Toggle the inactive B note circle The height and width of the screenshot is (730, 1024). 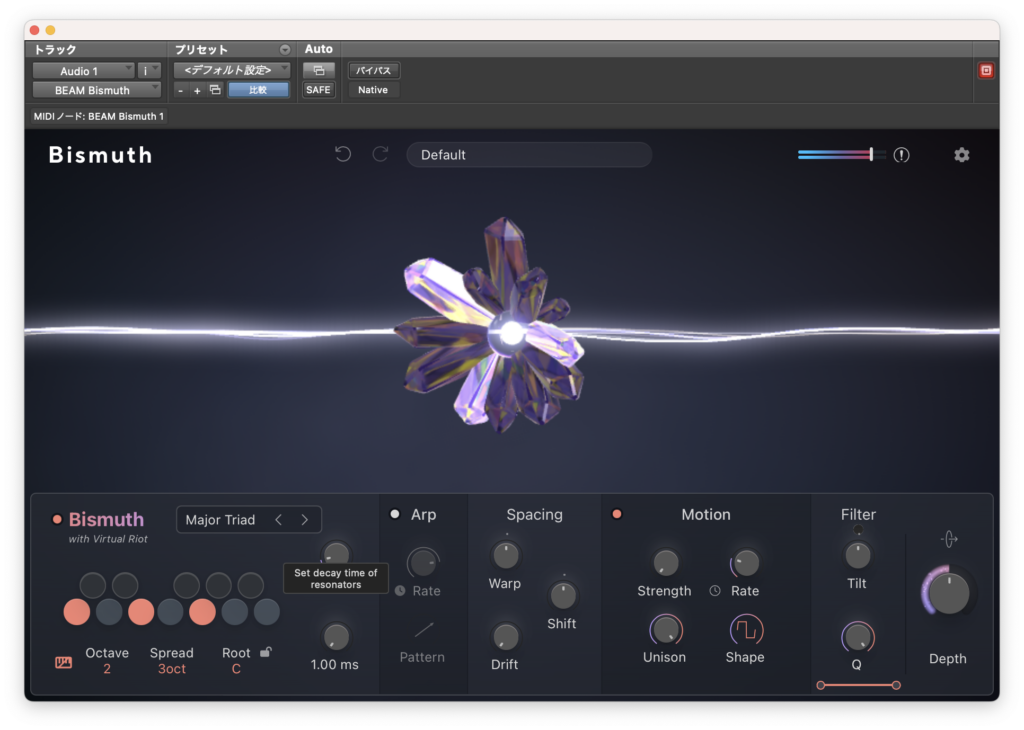pos(266,612)
